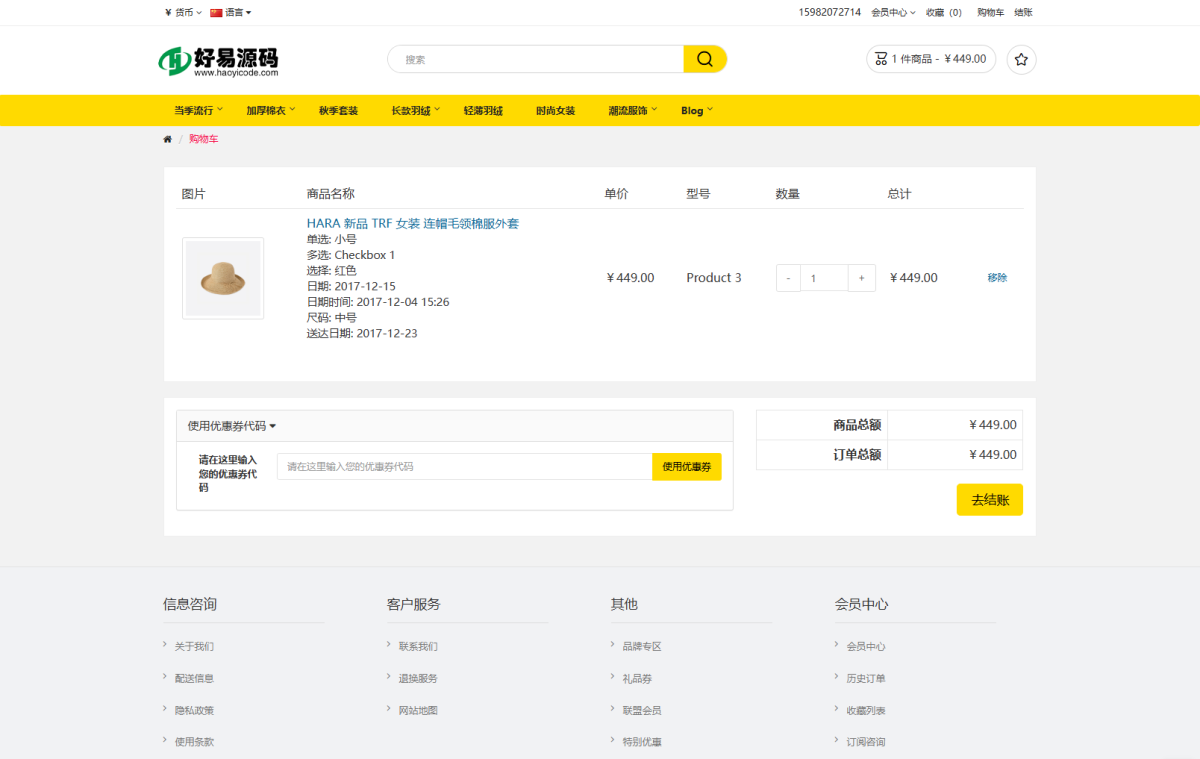Screen dimensions: 1200x759
Task: Open 退换服务 footer link
Action: (x=418, y=678)
